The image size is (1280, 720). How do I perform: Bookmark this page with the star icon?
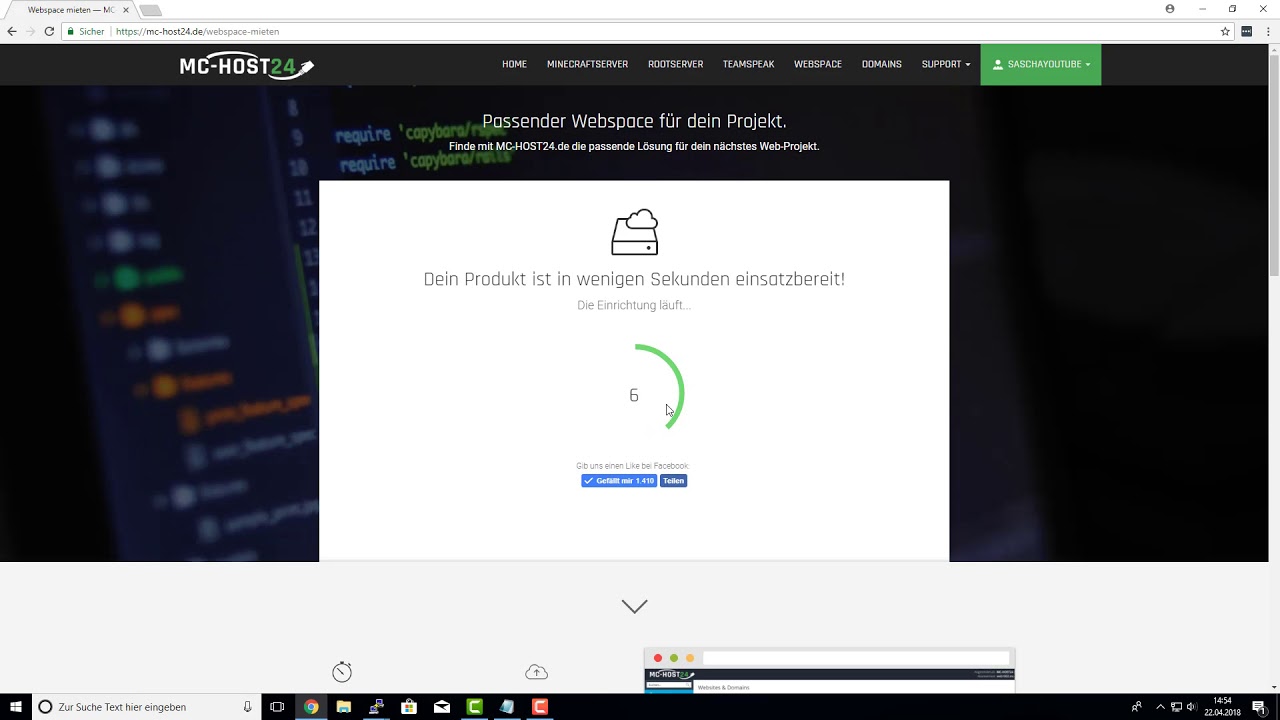pyautogui.click(x=1225, y=31)
